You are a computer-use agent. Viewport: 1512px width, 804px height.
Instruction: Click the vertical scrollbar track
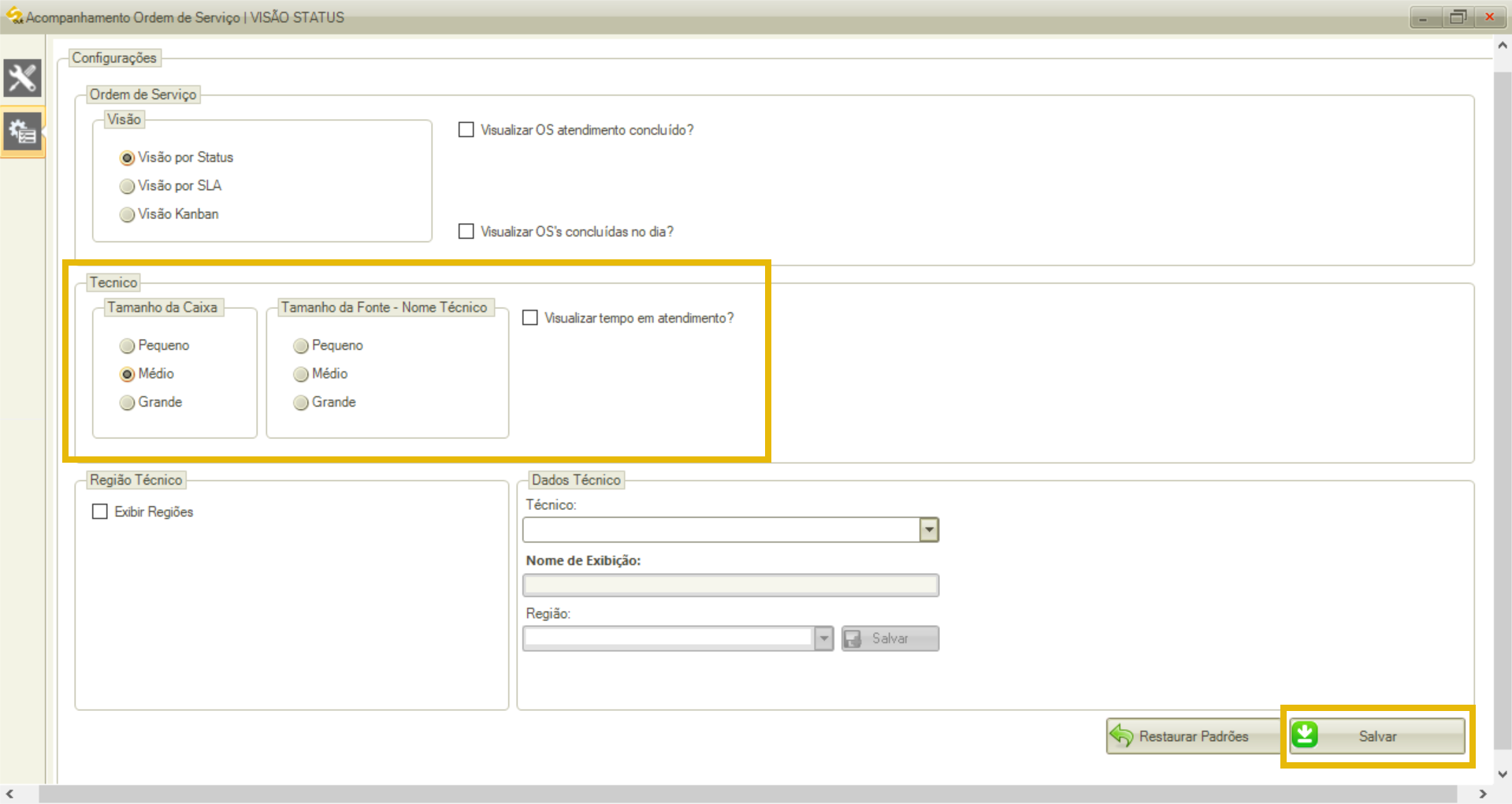(x=1503, y=410)
